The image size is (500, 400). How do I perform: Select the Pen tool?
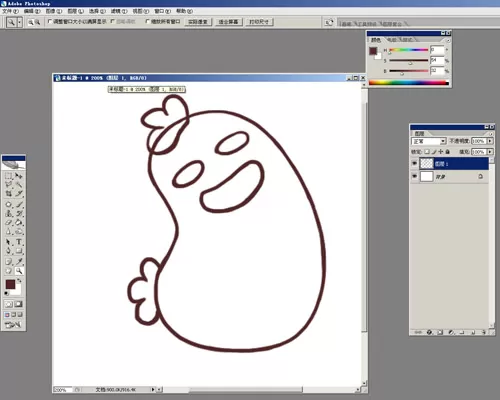[9, 251]
